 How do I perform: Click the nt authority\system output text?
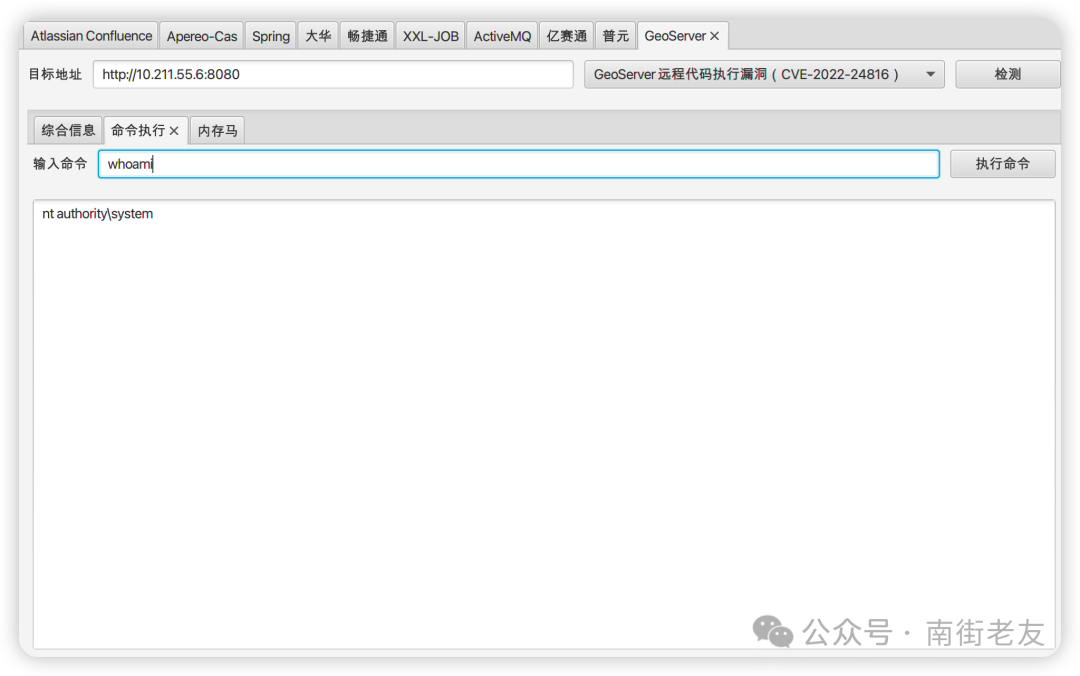(x=98, y=214)
